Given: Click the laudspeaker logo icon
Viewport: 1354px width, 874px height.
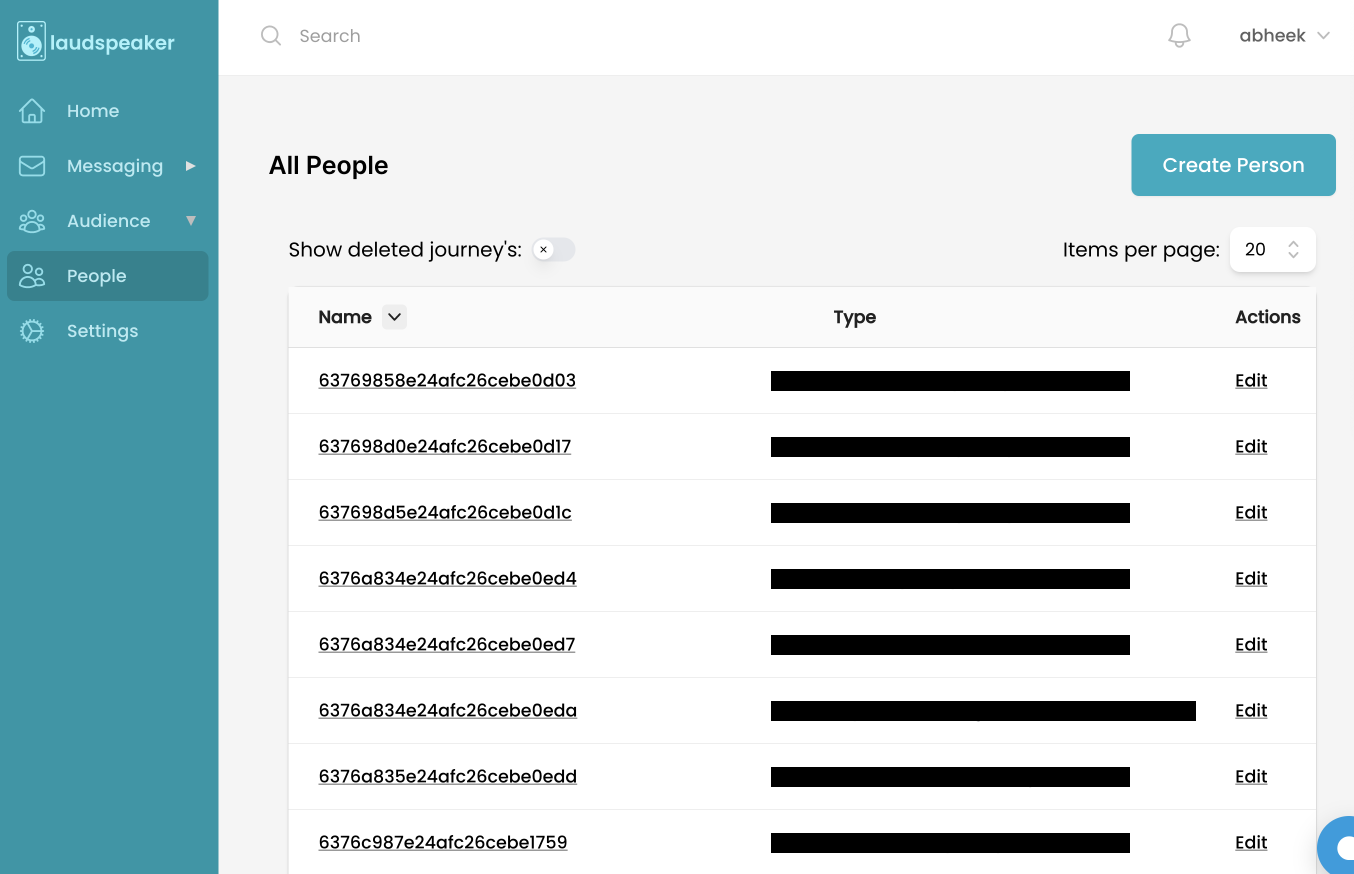Looking at the screenshot, I should click(x=32, y=42).
